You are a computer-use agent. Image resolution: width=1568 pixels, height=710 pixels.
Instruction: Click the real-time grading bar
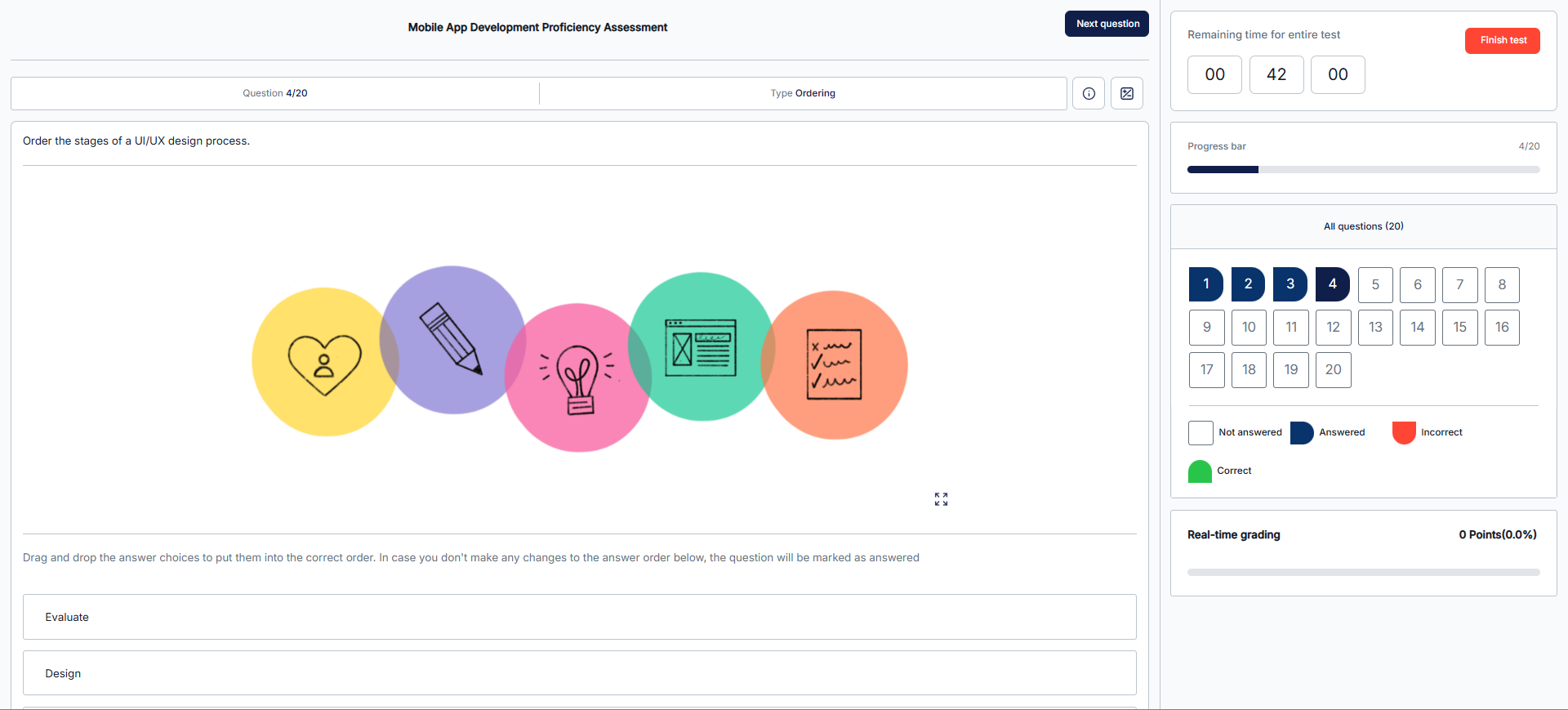pyautogui.click(x=1363, y=572)
